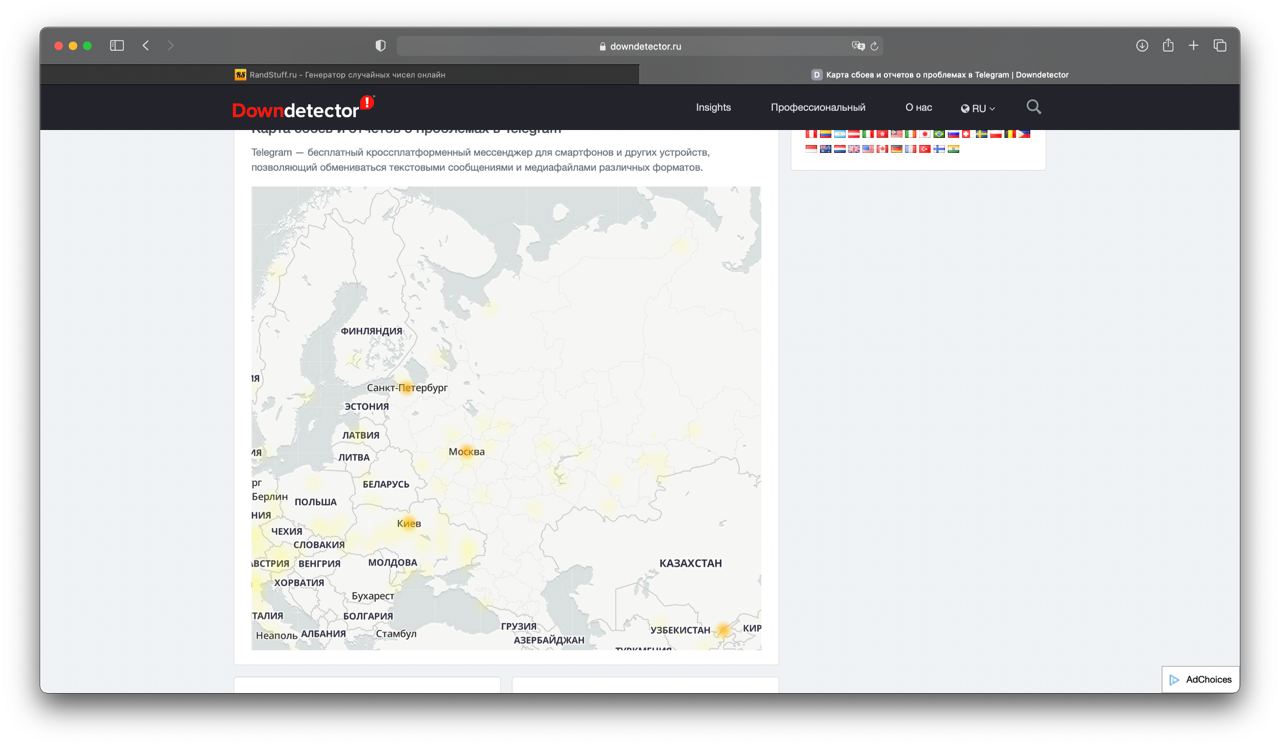This screenshot has height=746, width=1280.
Task: Open the Privacy Report shield icon
Action: click(380, 46)
